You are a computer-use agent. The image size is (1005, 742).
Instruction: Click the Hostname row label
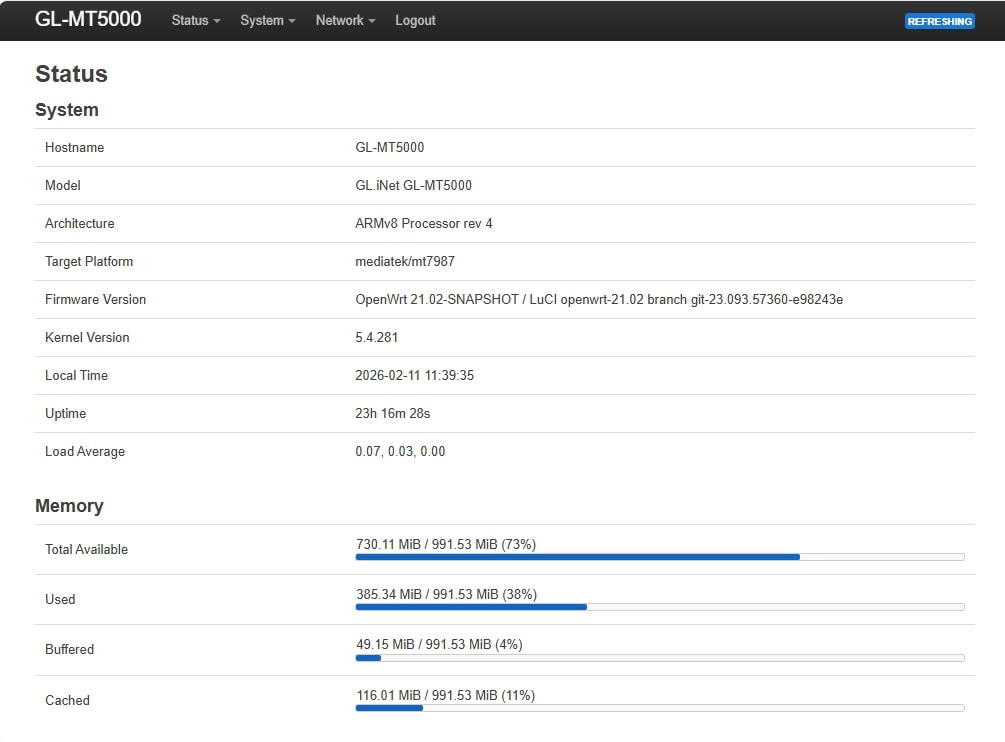click(74, 147)
